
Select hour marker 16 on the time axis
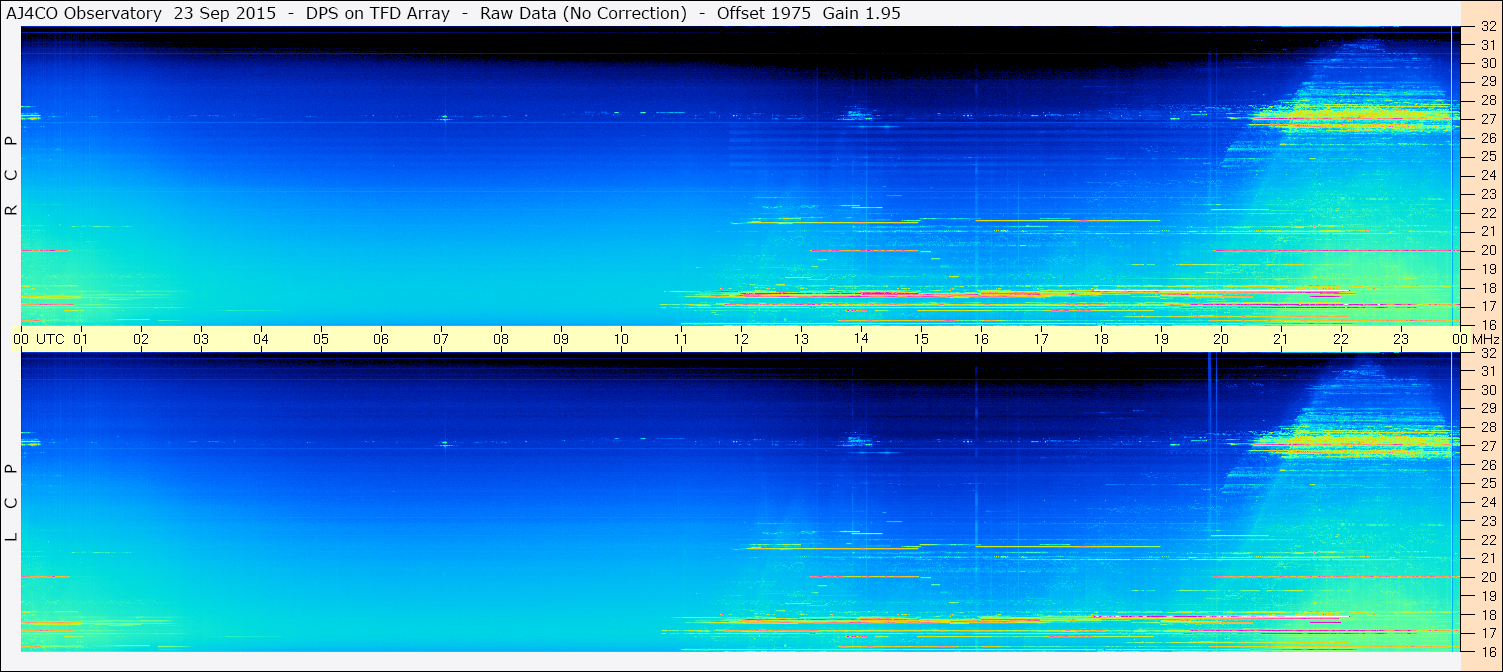tap(981, 339)
